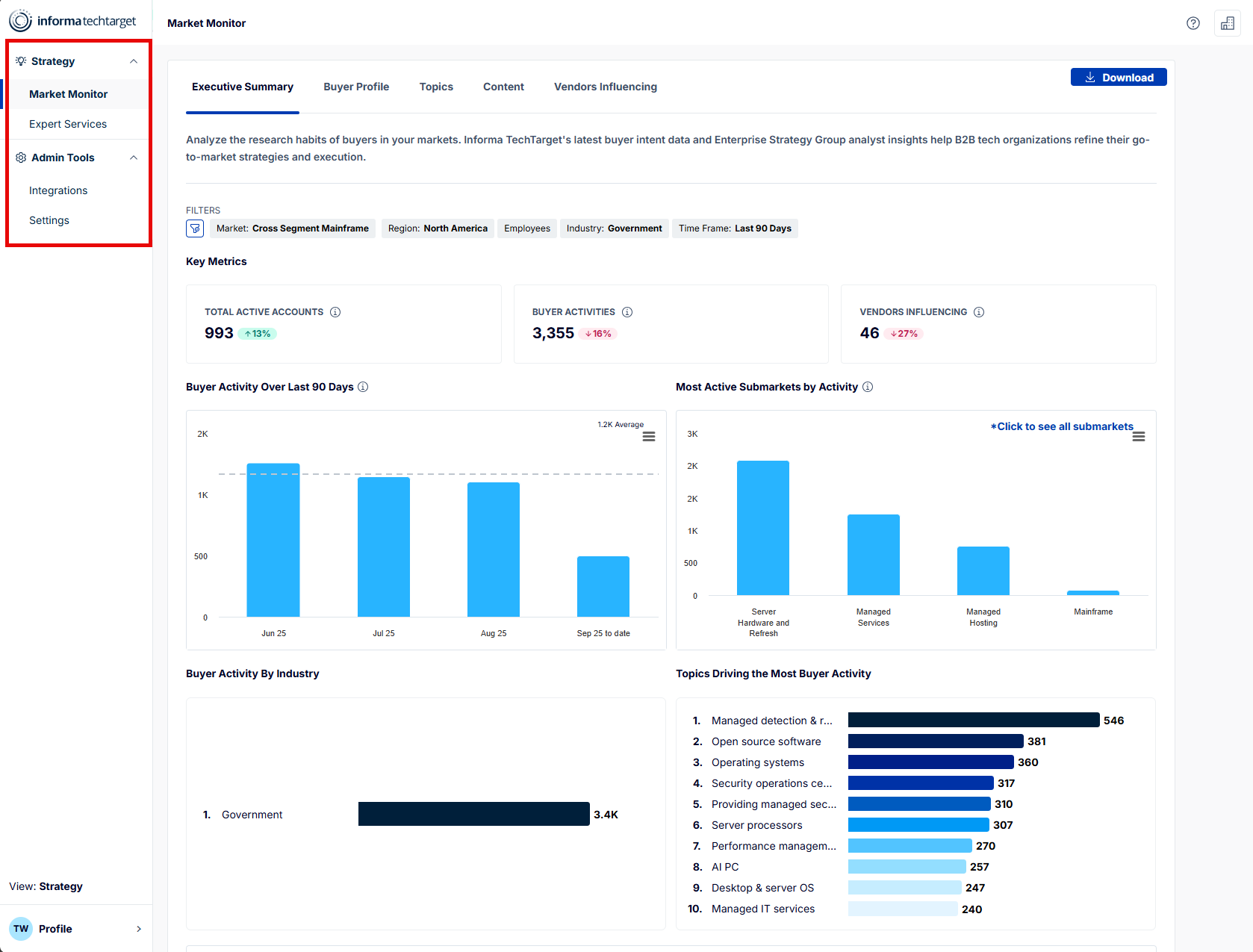1253x952 pixels.
Task: Open the Buyer Activity chart hamburger menu
Action: click(x=649, y=437)
